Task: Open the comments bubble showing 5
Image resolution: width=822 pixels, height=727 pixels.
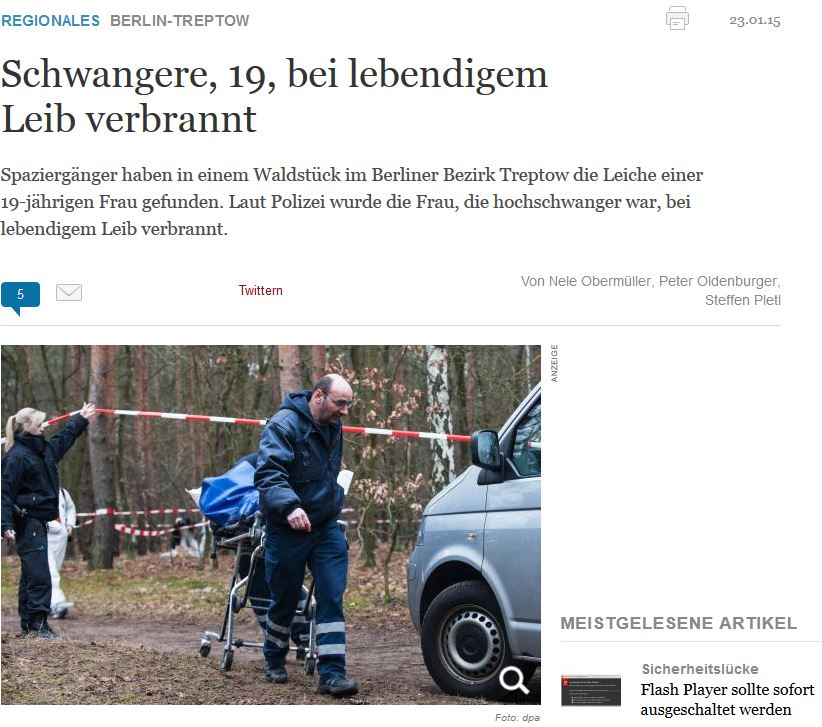Action: pos(20,298)
